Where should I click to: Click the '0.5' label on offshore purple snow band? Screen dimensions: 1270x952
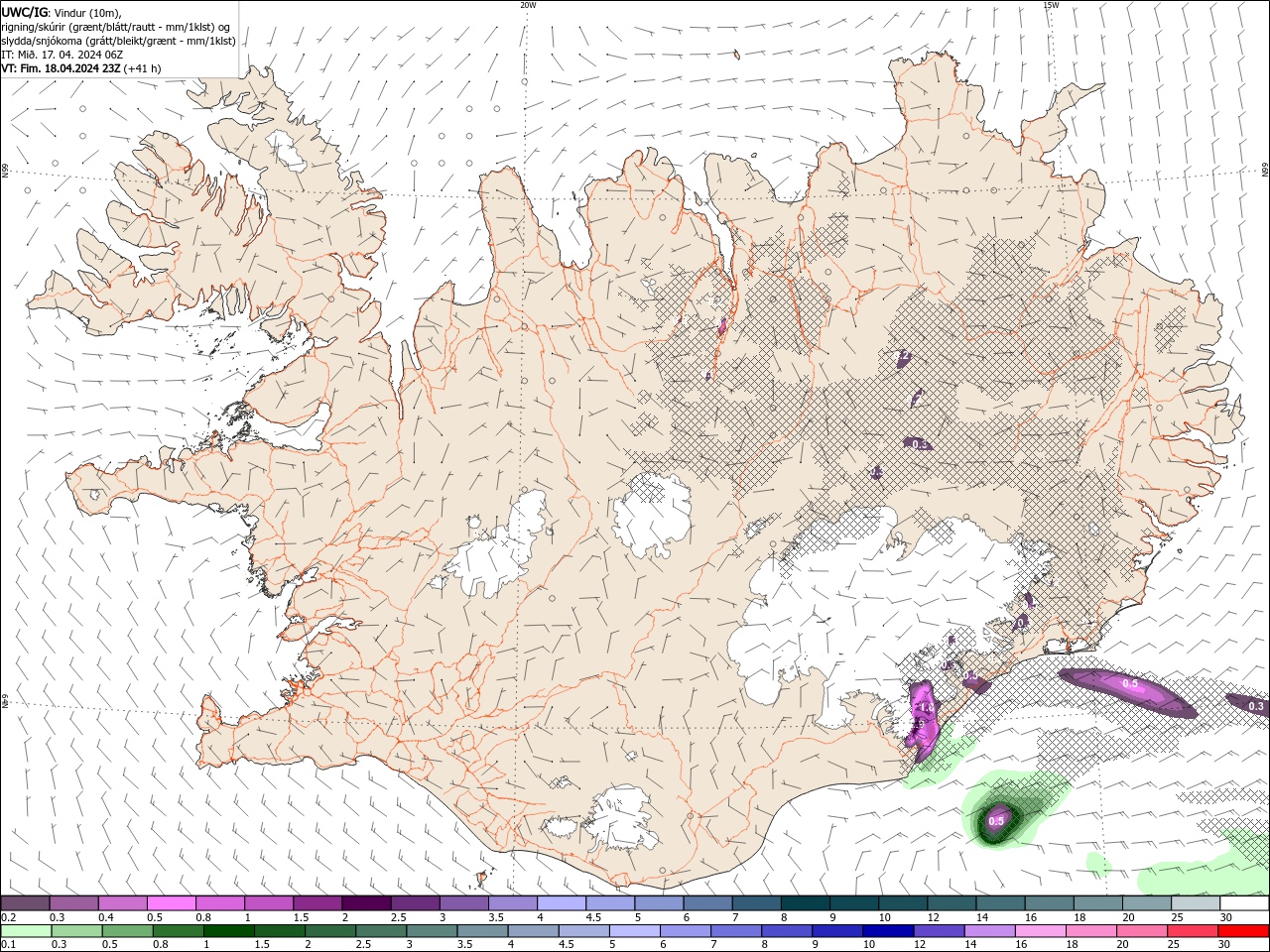(1130, 683)
